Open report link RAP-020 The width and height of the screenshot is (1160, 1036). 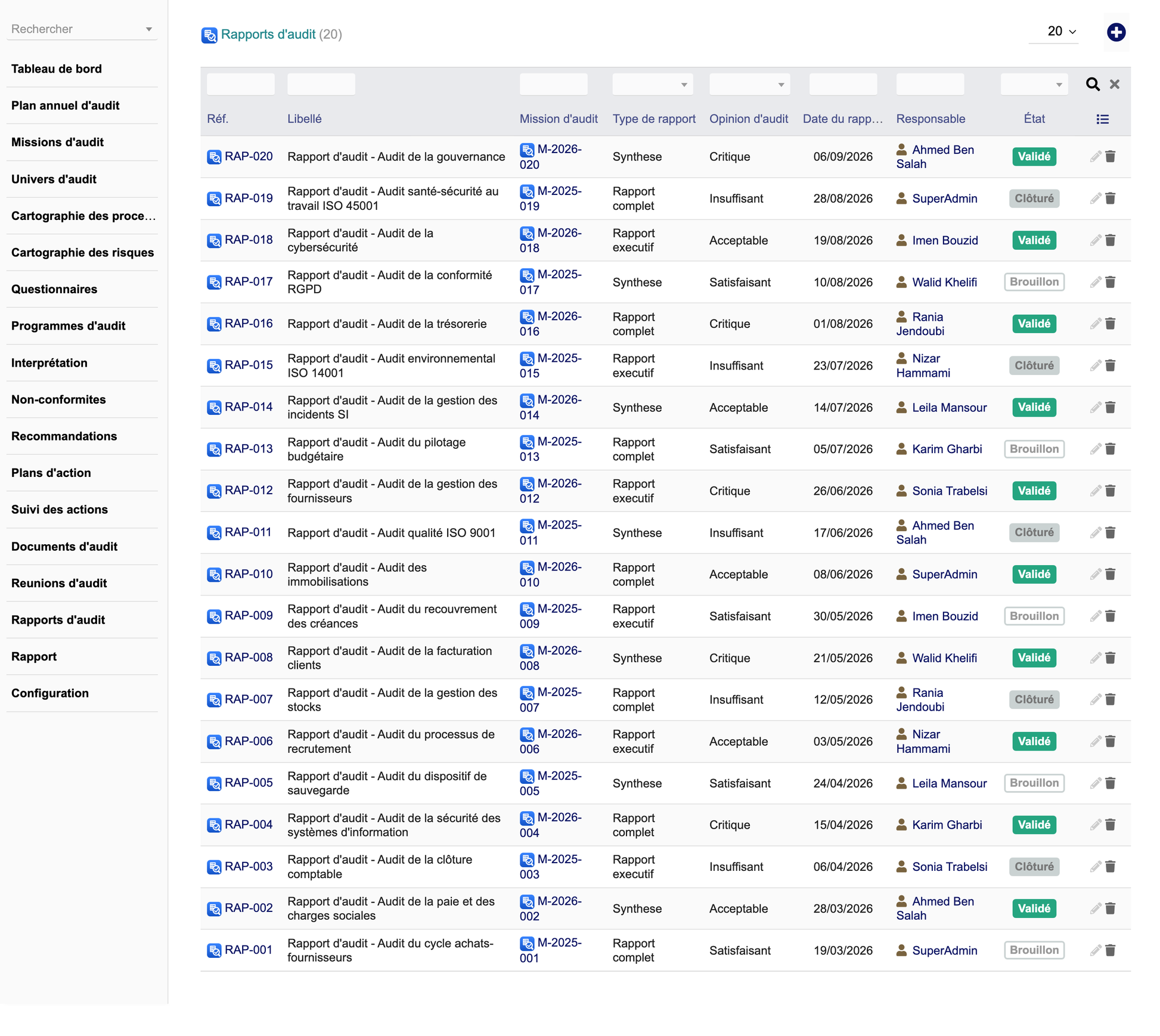coord(249,156)
